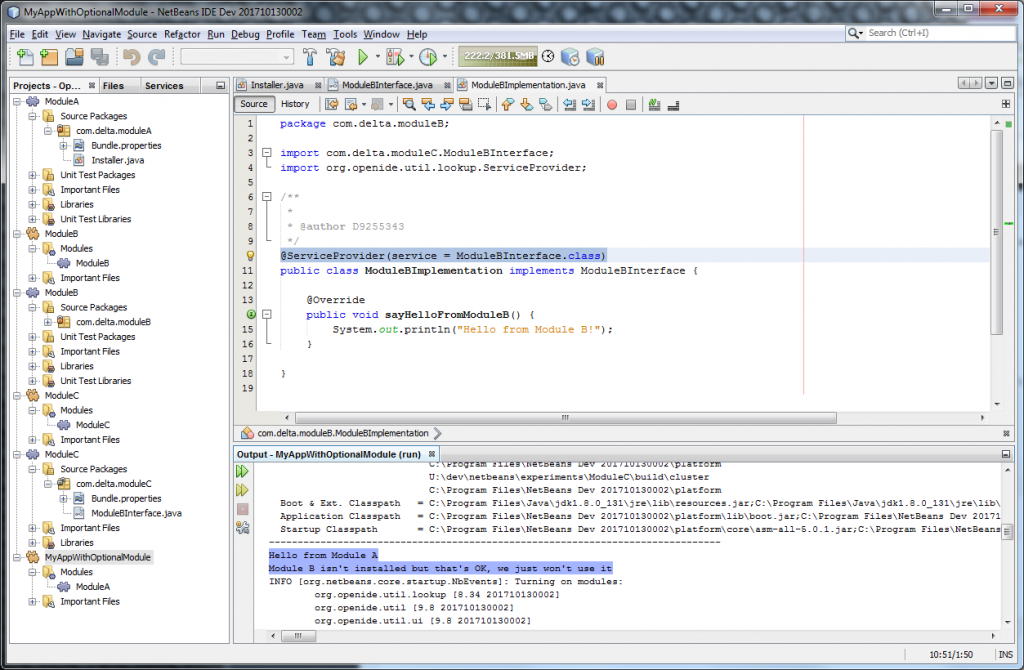The image size is (1024, 670).
Task: Expand the Unit Test Packages node under ModuleA
Action: coord(33,175)
